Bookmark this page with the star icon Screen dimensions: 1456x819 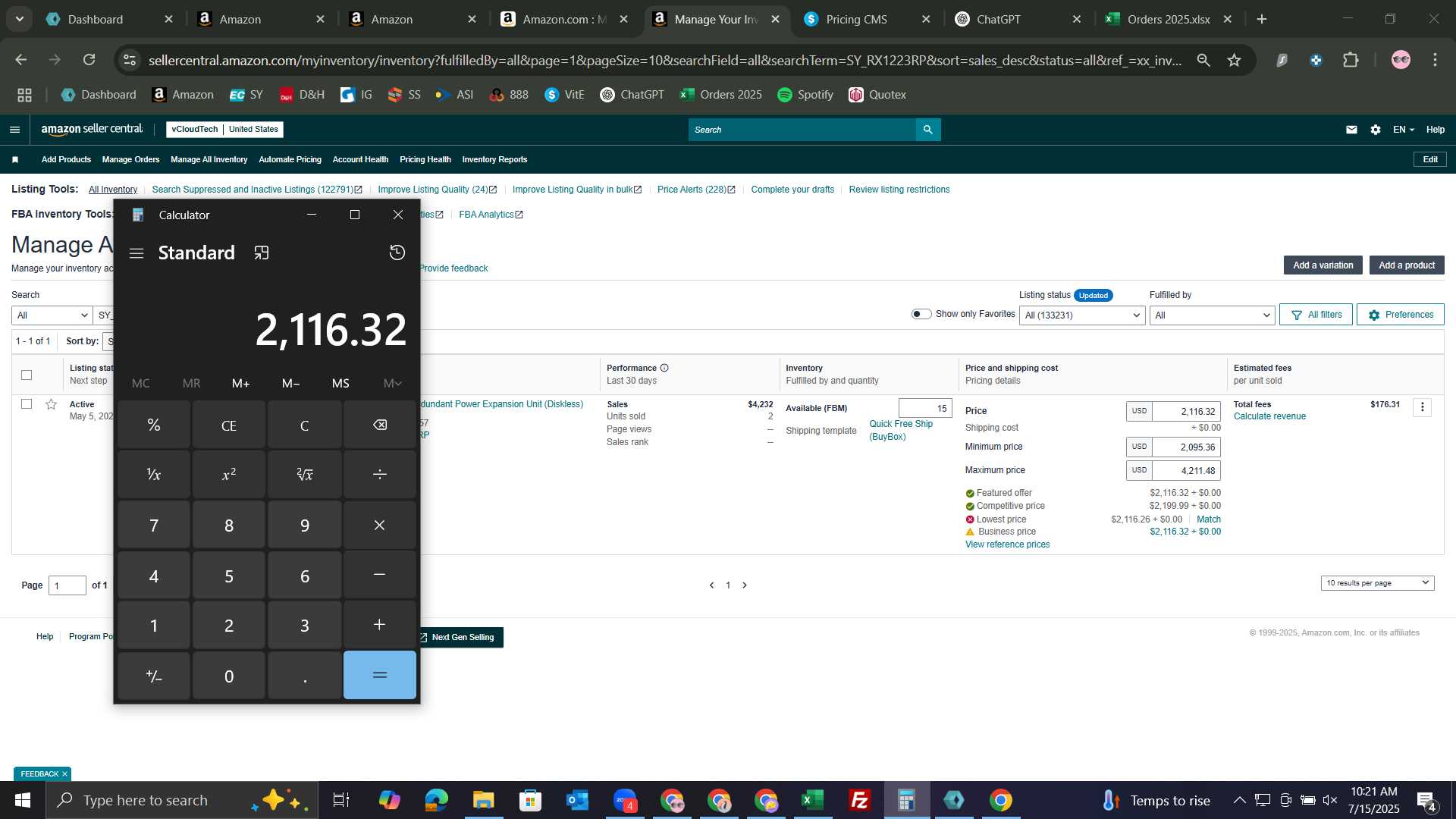(x=1234, y=60)
